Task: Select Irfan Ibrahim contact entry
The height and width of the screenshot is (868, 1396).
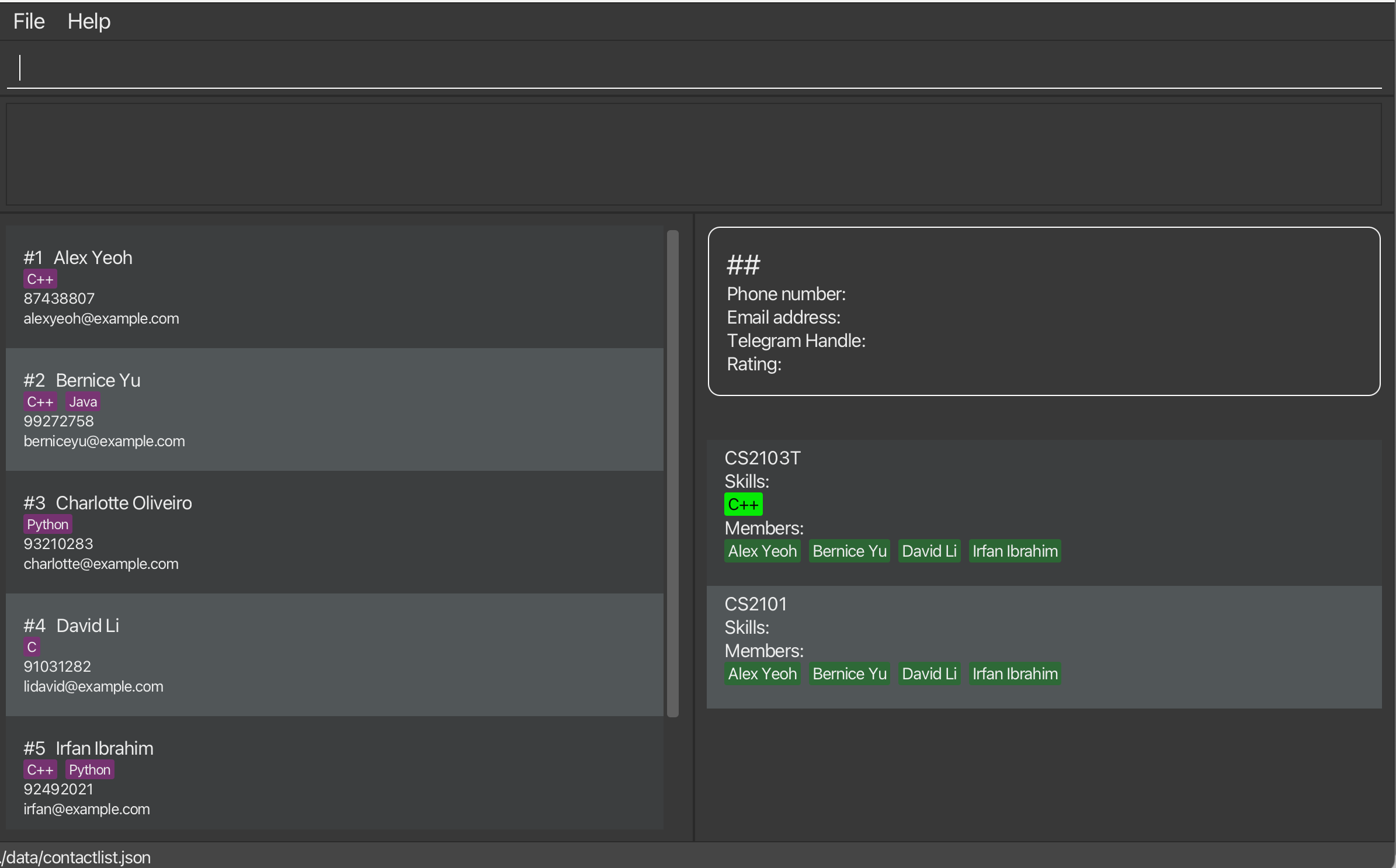Action: pyautogui.click(x=334, y=777)
